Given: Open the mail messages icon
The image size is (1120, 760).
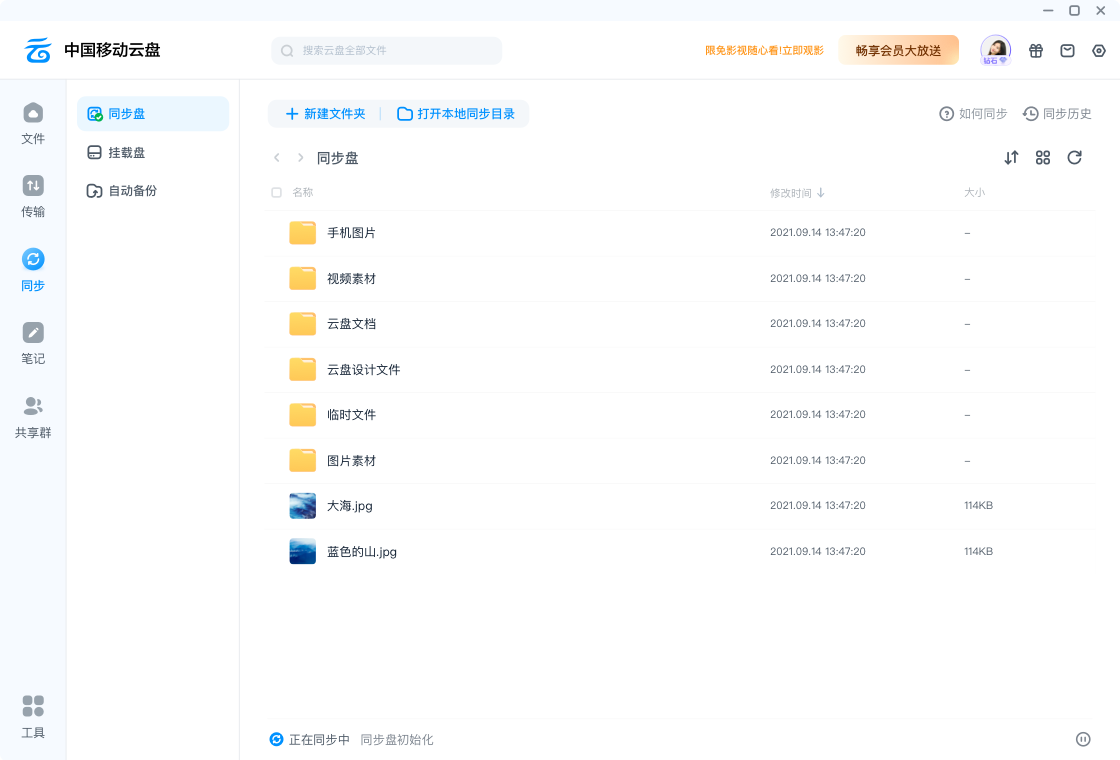Looking at the screenshot, I should pyautogui.click(x=1067, y=51).
